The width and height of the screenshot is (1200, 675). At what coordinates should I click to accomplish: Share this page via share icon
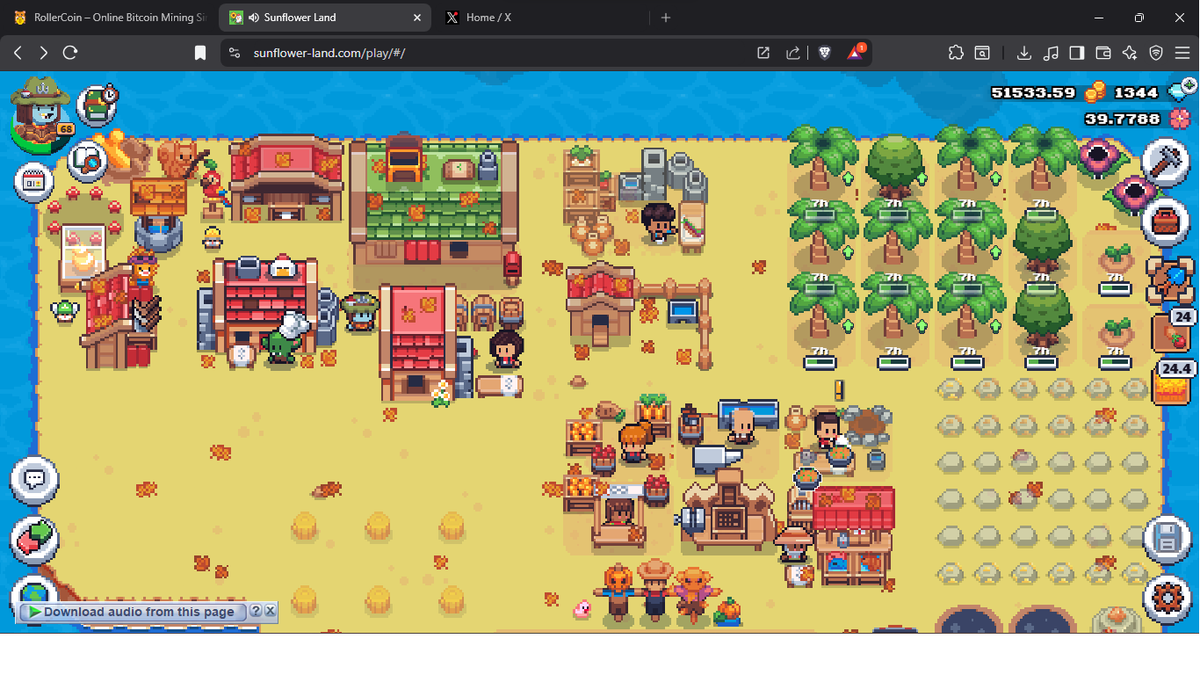tap(793, 53)
